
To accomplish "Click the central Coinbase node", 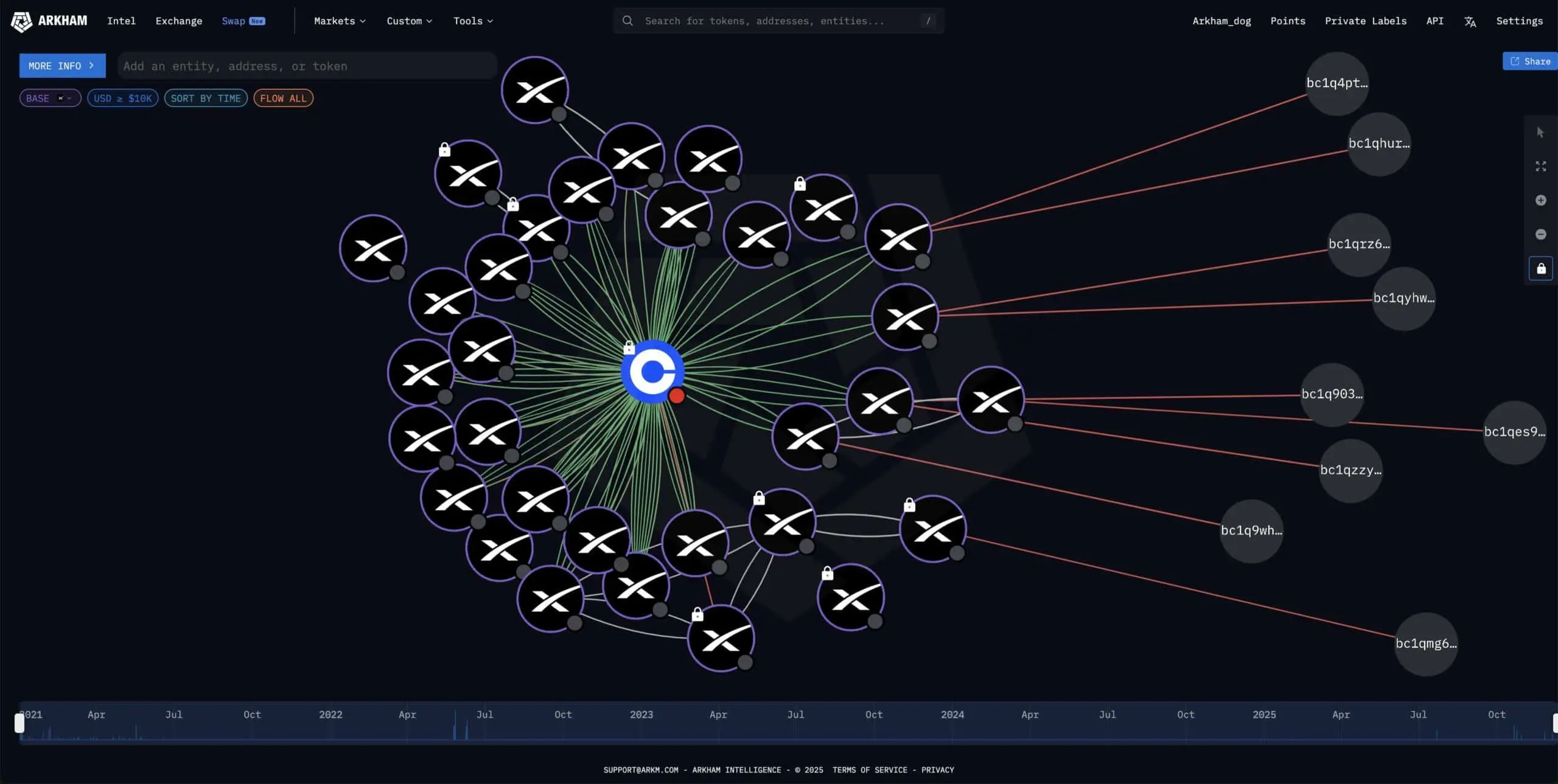I will click(652, 371).
